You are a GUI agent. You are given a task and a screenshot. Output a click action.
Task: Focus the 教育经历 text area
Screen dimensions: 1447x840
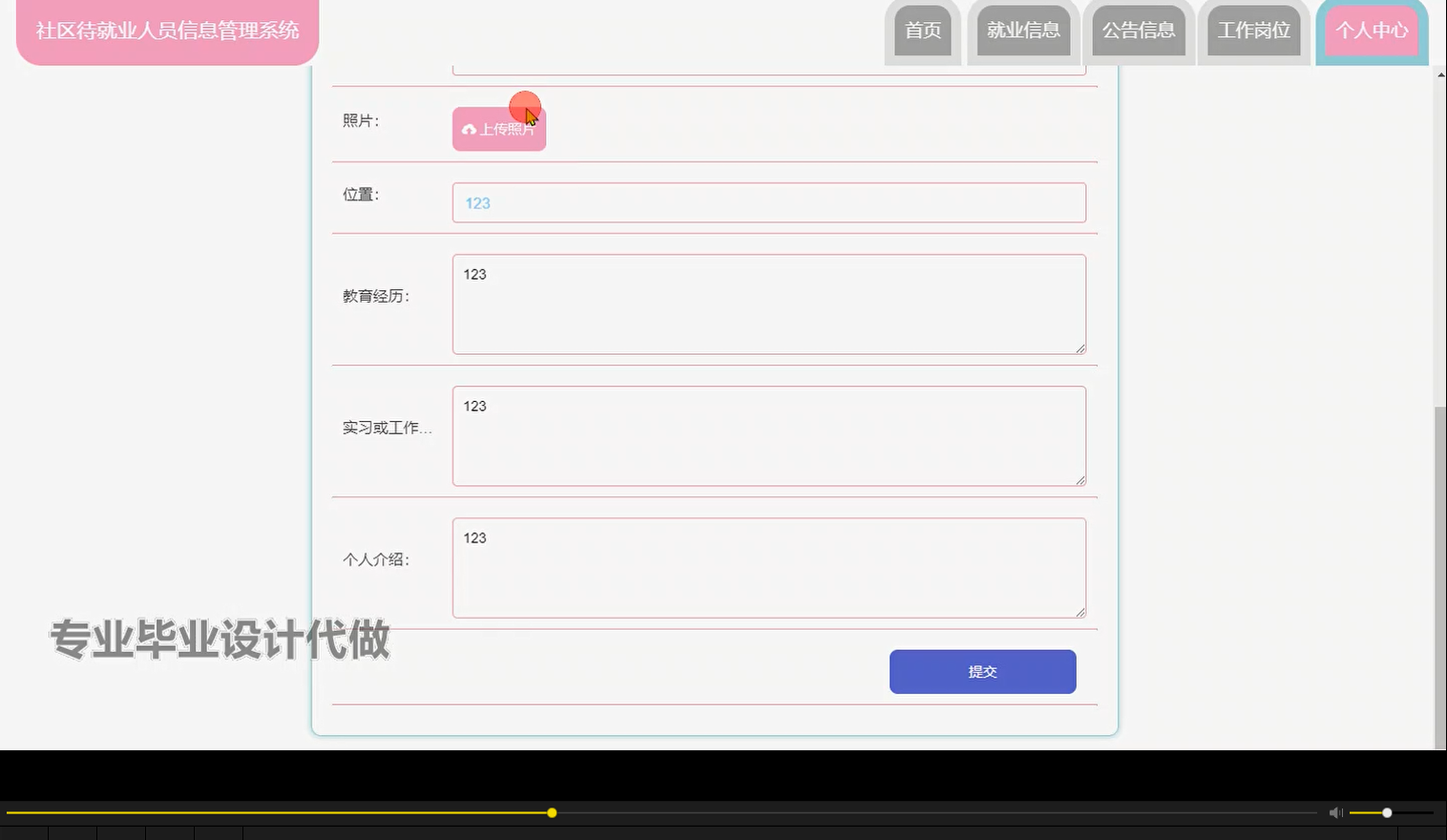768,304
